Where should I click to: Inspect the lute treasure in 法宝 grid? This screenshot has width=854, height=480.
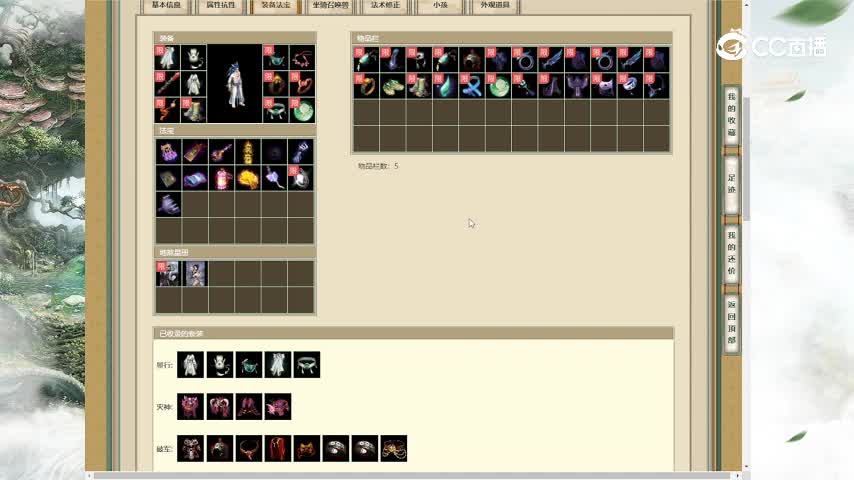pos(221,152)
